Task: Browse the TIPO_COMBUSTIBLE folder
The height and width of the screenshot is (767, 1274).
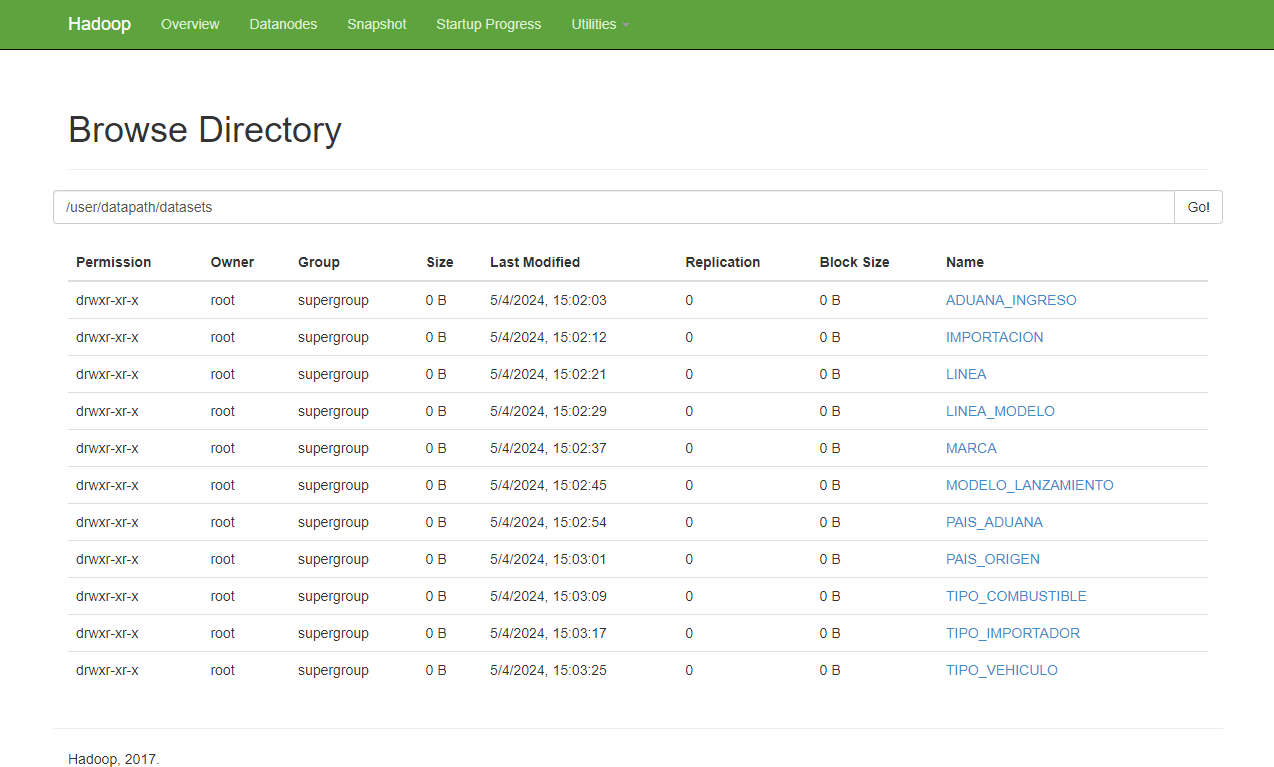Action: click(1016, 596)
